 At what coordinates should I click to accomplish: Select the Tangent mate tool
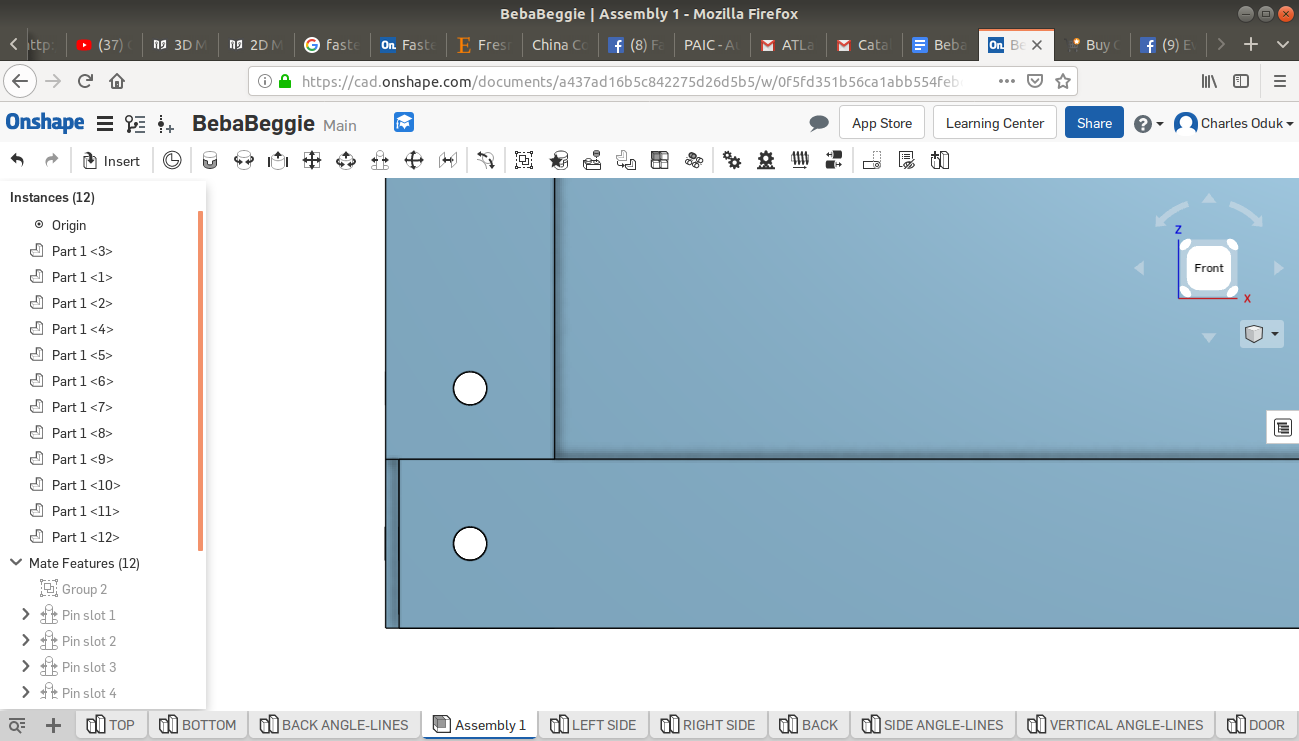click(x=486, y=160)
